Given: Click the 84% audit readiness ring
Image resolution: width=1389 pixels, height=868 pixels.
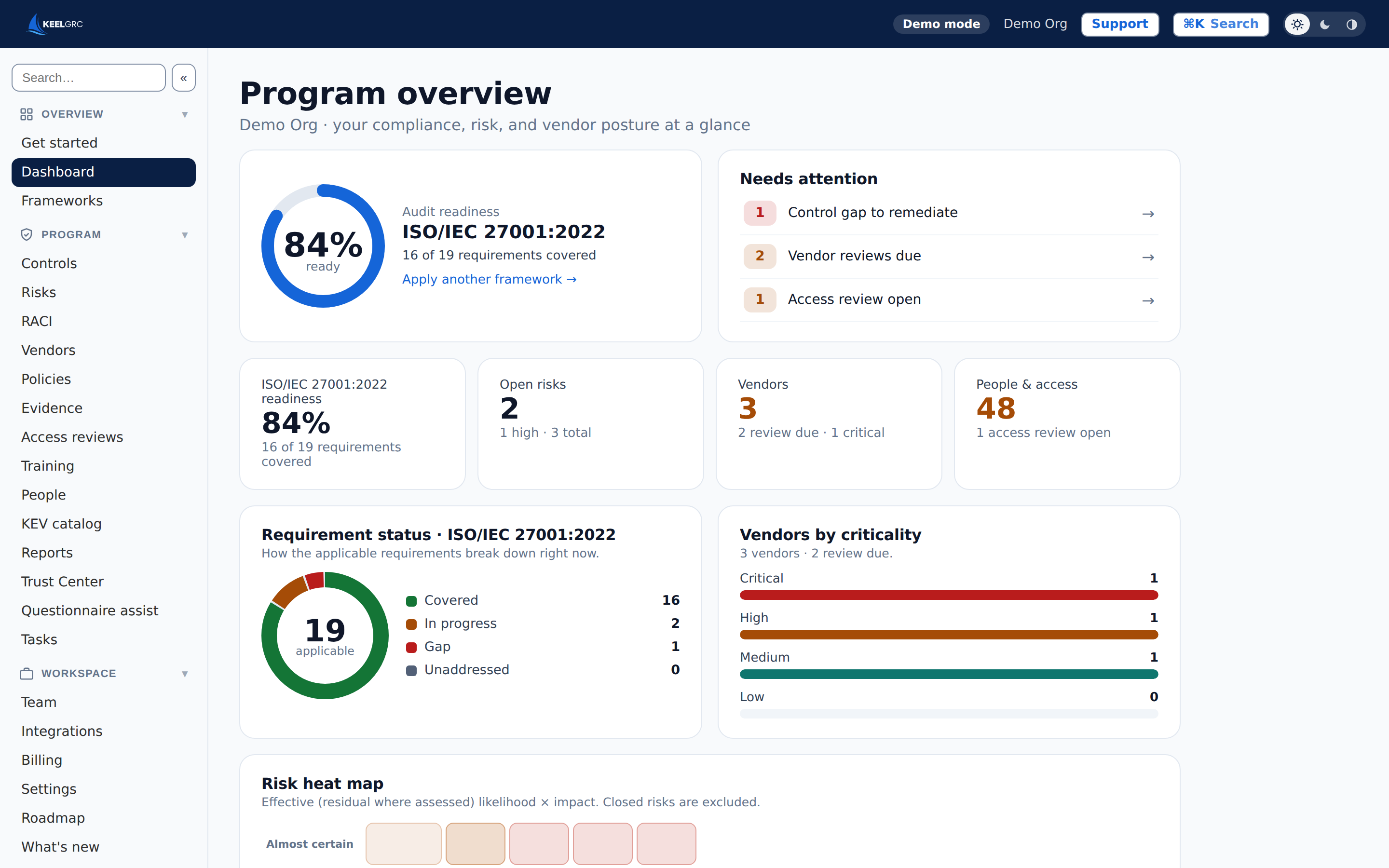Looking at the screenshot, I should [x=323, y=246].
